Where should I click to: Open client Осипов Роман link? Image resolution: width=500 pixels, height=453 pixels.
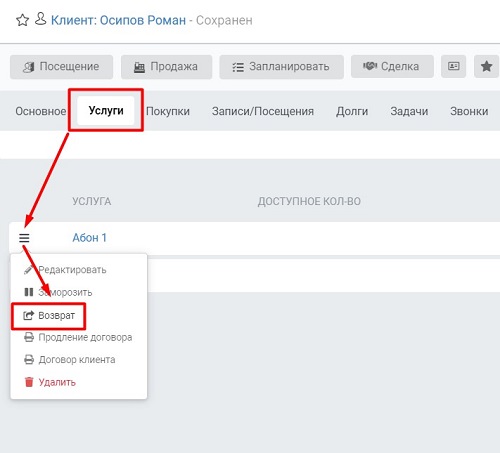tap(118, 20)
